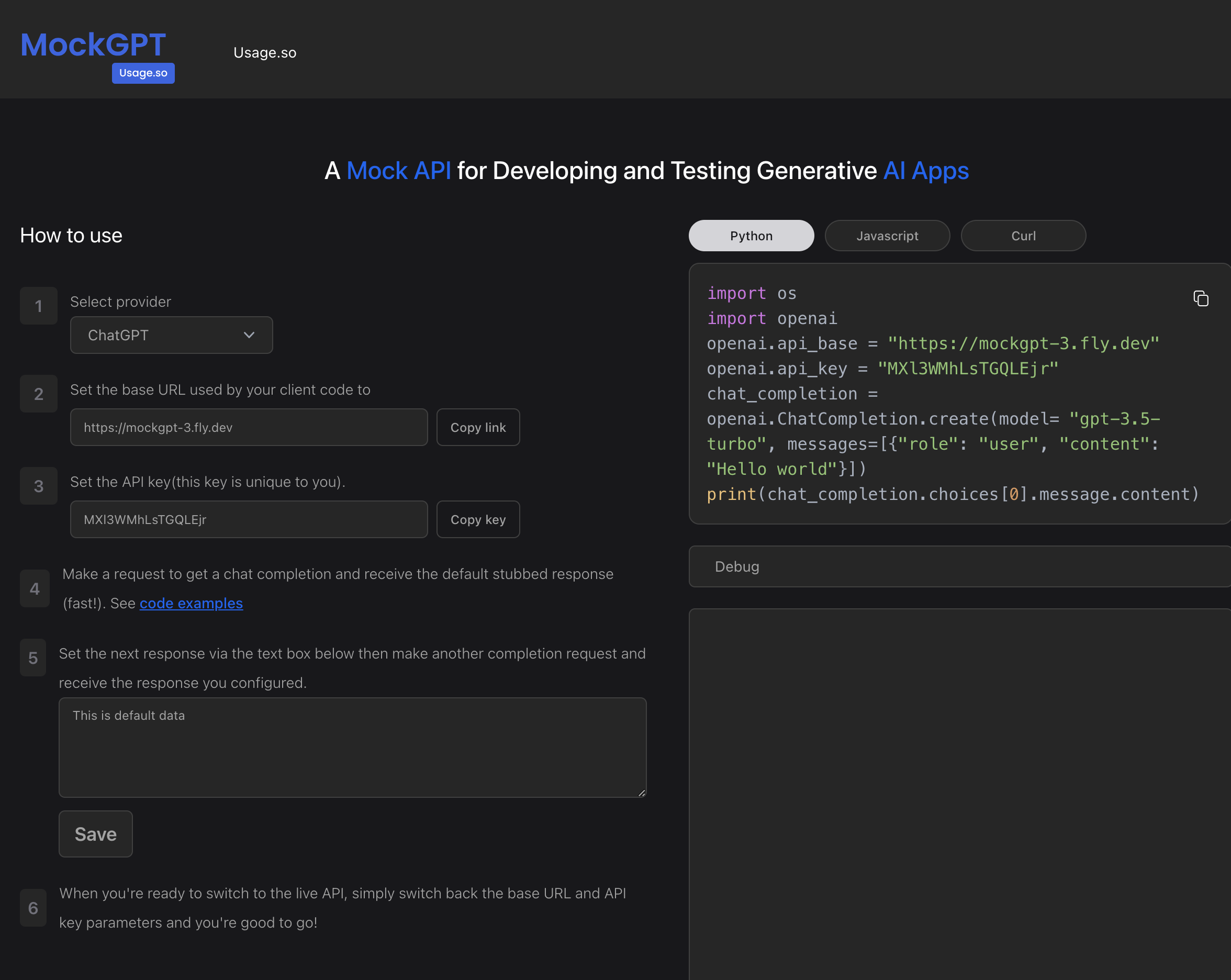The width and height of the screenshot is (1231, 980).
Task: Click the Debug panel header
Action: 959,566
